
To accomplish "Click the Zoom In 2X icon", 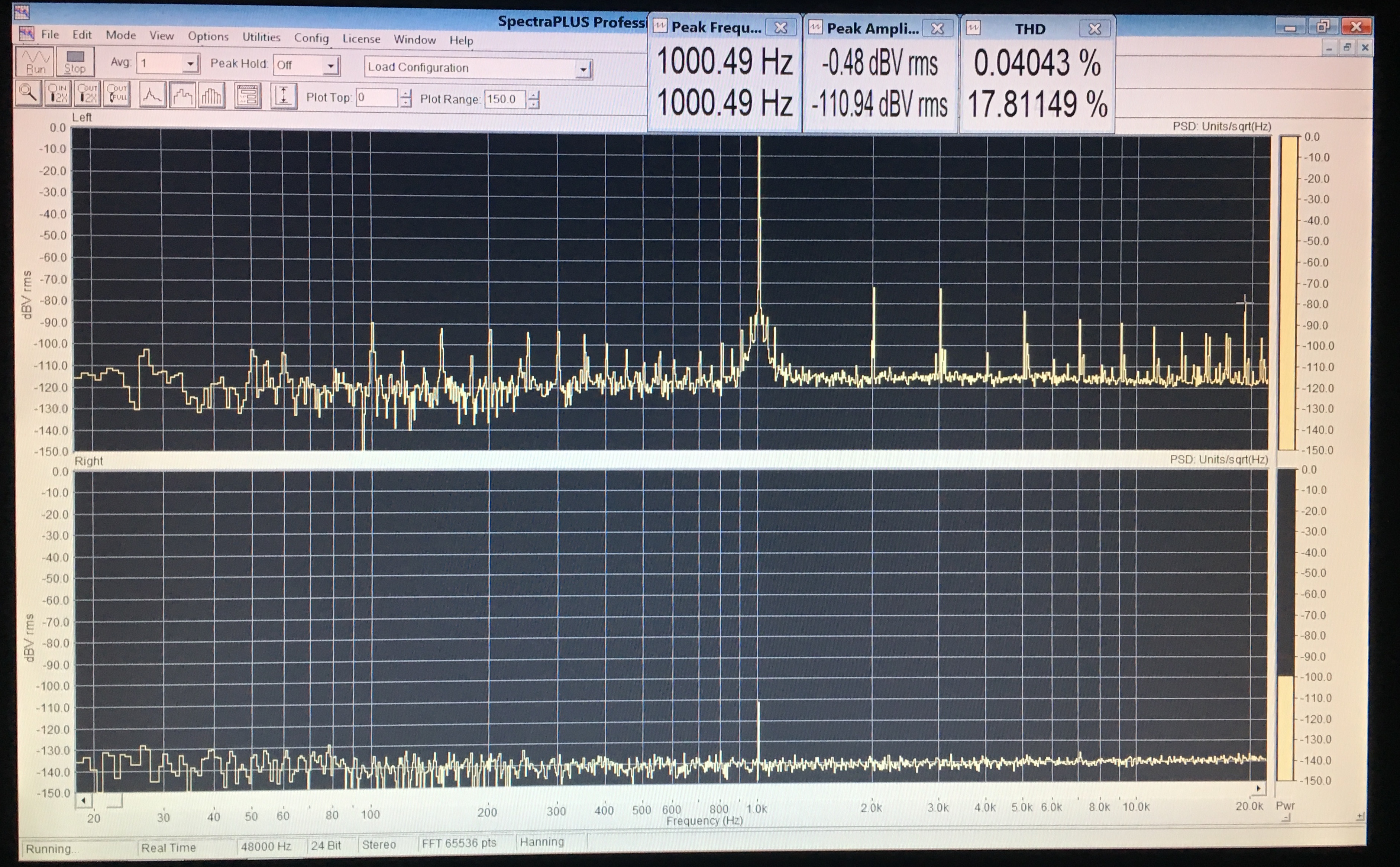I will pyautogui.click(x=58, y=94).
